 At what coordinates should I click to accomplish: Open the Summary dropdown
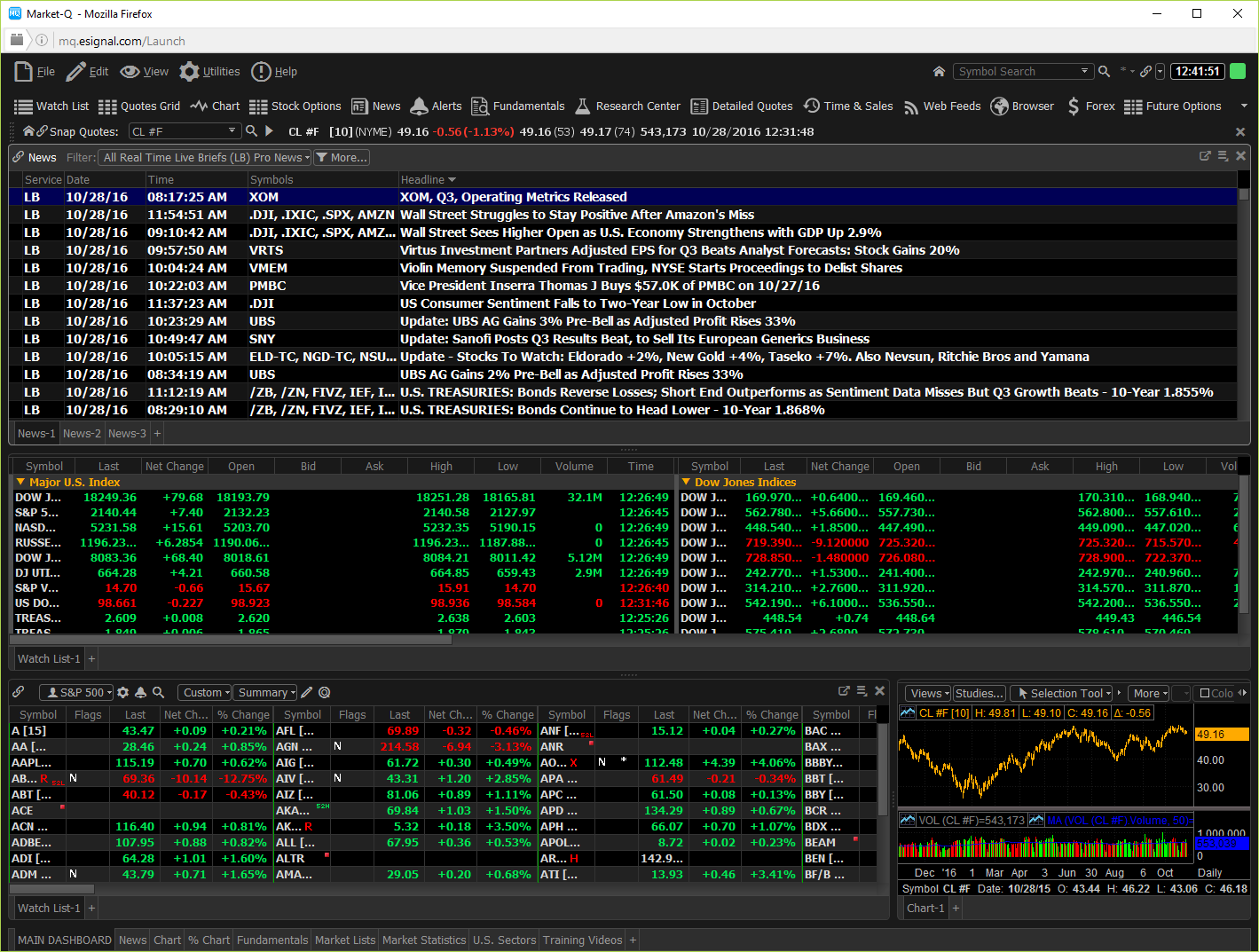coord(266,693)
